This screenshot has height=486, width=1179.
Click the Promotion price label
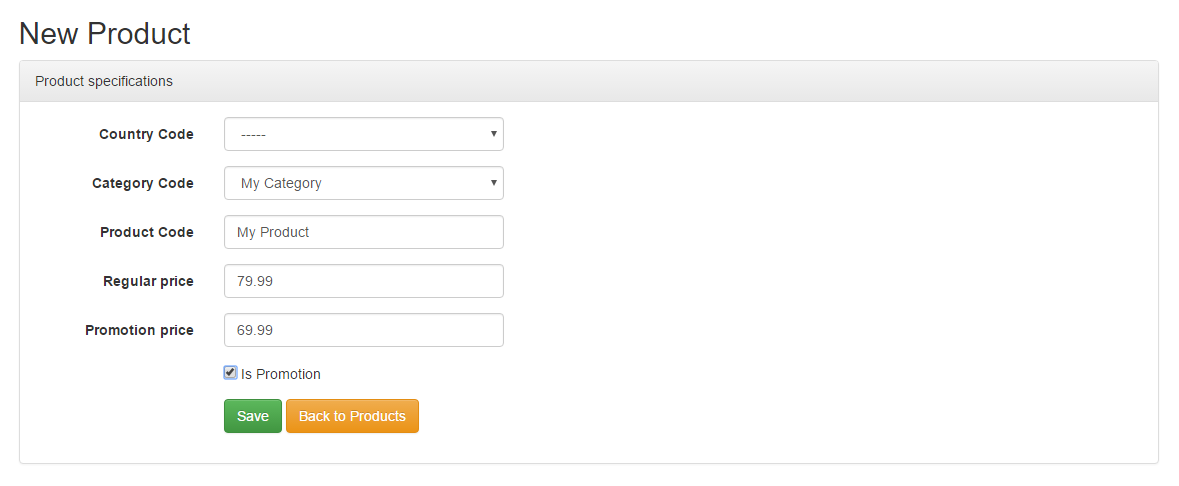(x=139, y=330)
